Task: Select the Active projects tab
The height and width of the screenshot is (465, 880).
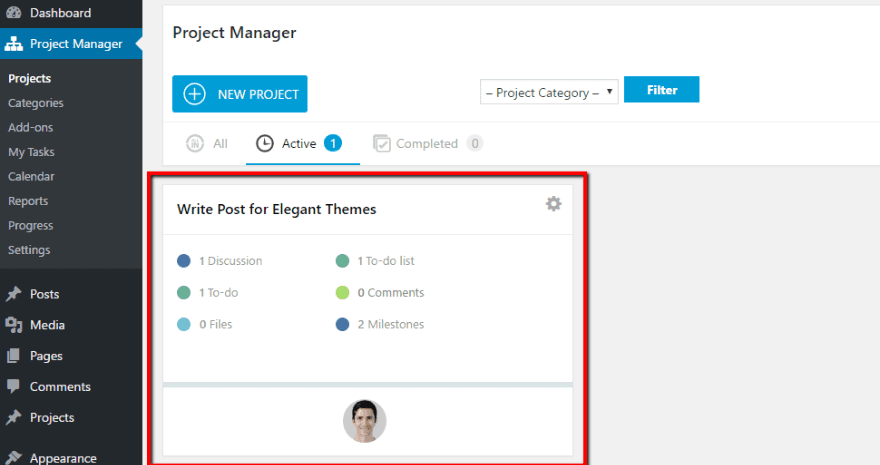Action: 299,144
